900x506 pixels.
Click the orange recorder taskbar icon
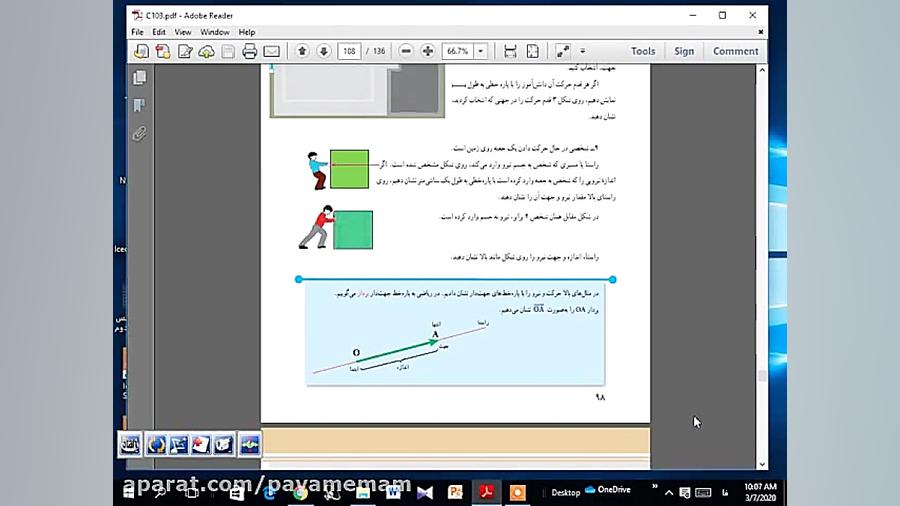coord(518,492)
